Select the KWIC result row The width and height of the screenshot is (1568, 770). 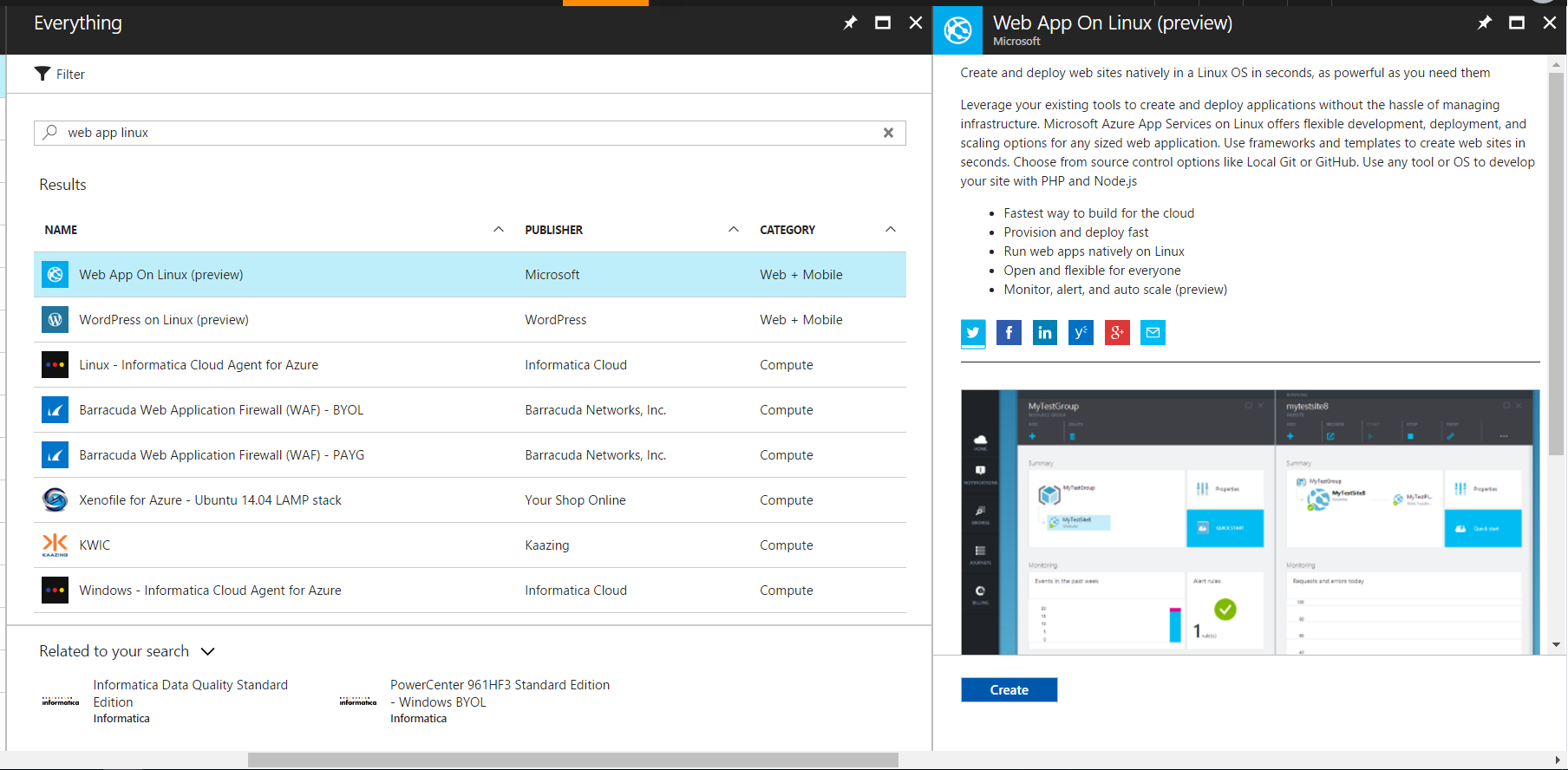(470, 545)
